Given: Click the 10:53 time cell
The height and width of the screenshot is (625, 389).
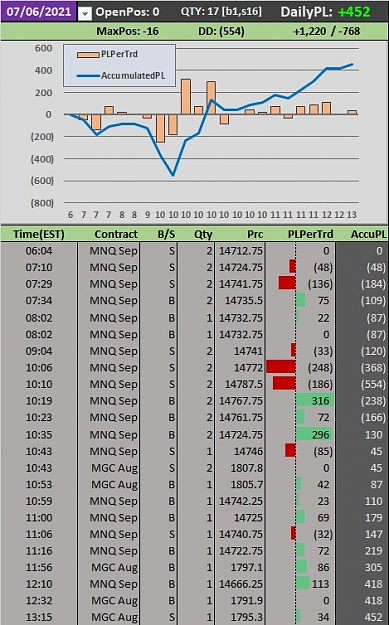Looking at the screenshot, I should 39,484.
